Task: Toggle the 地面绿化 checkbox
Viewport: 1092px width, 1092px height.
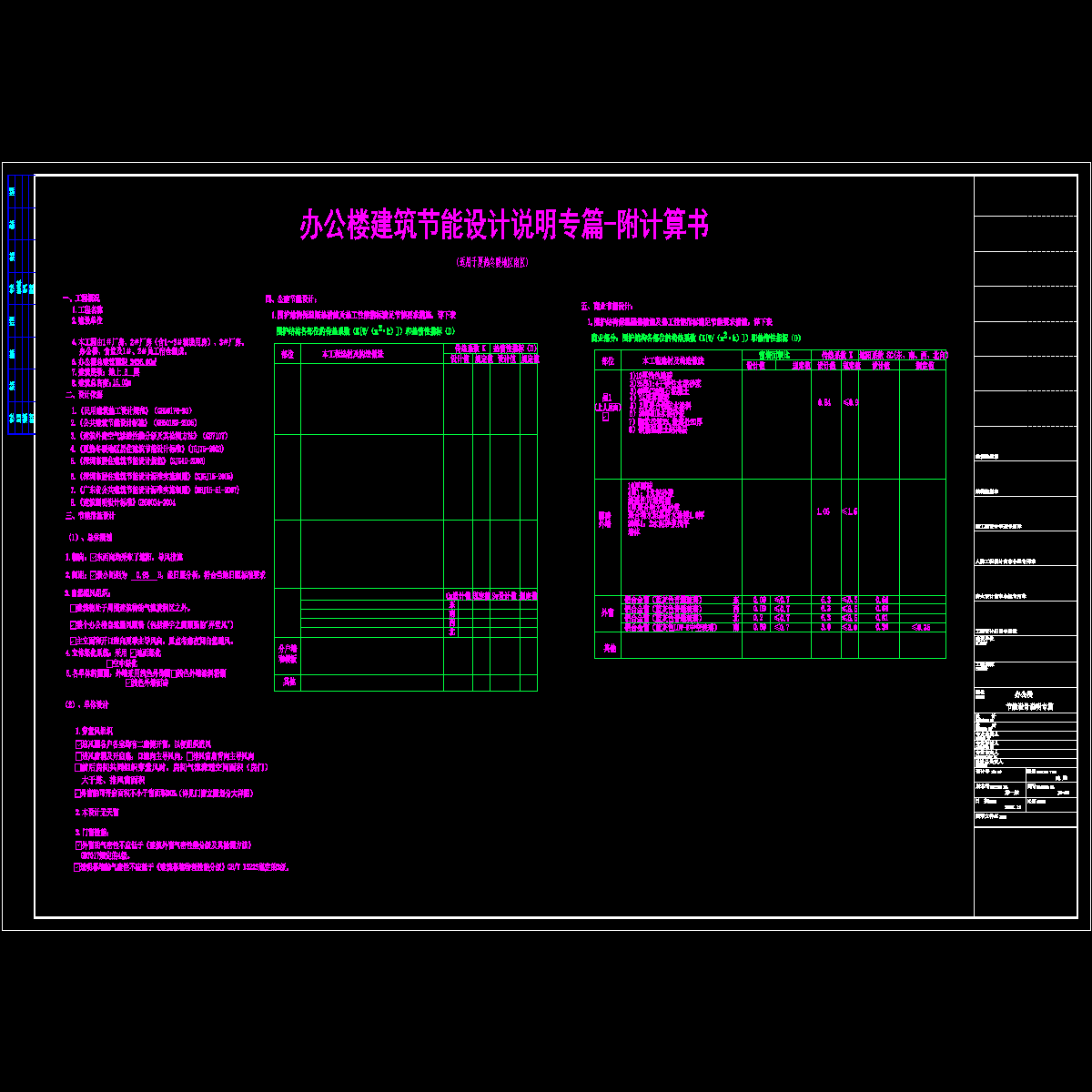Action: [133, 653]
